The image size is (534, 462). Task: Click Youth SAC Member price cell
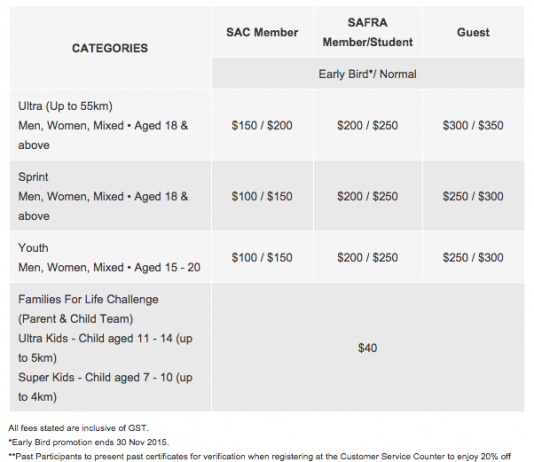point(262,257)
